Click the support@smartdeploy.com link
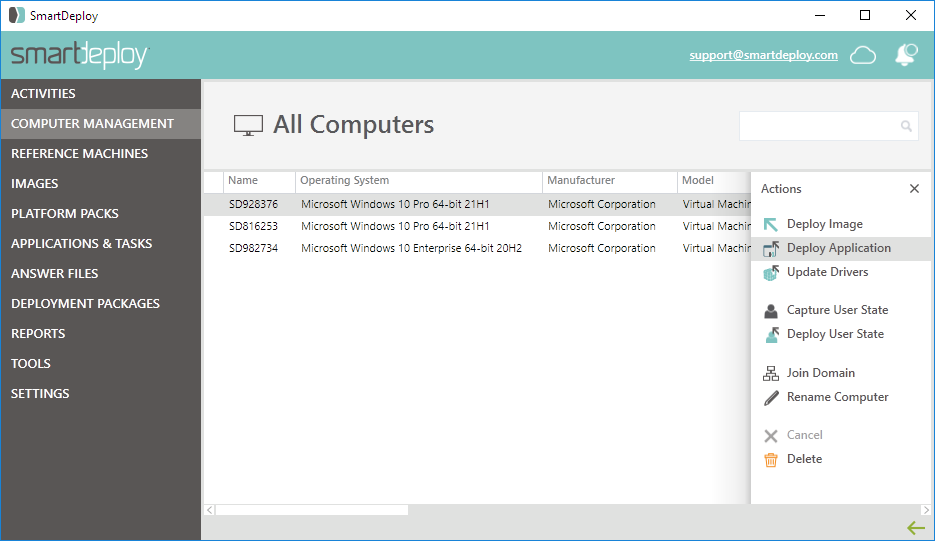Screen dimensions: 935x541 coord(763,55)
